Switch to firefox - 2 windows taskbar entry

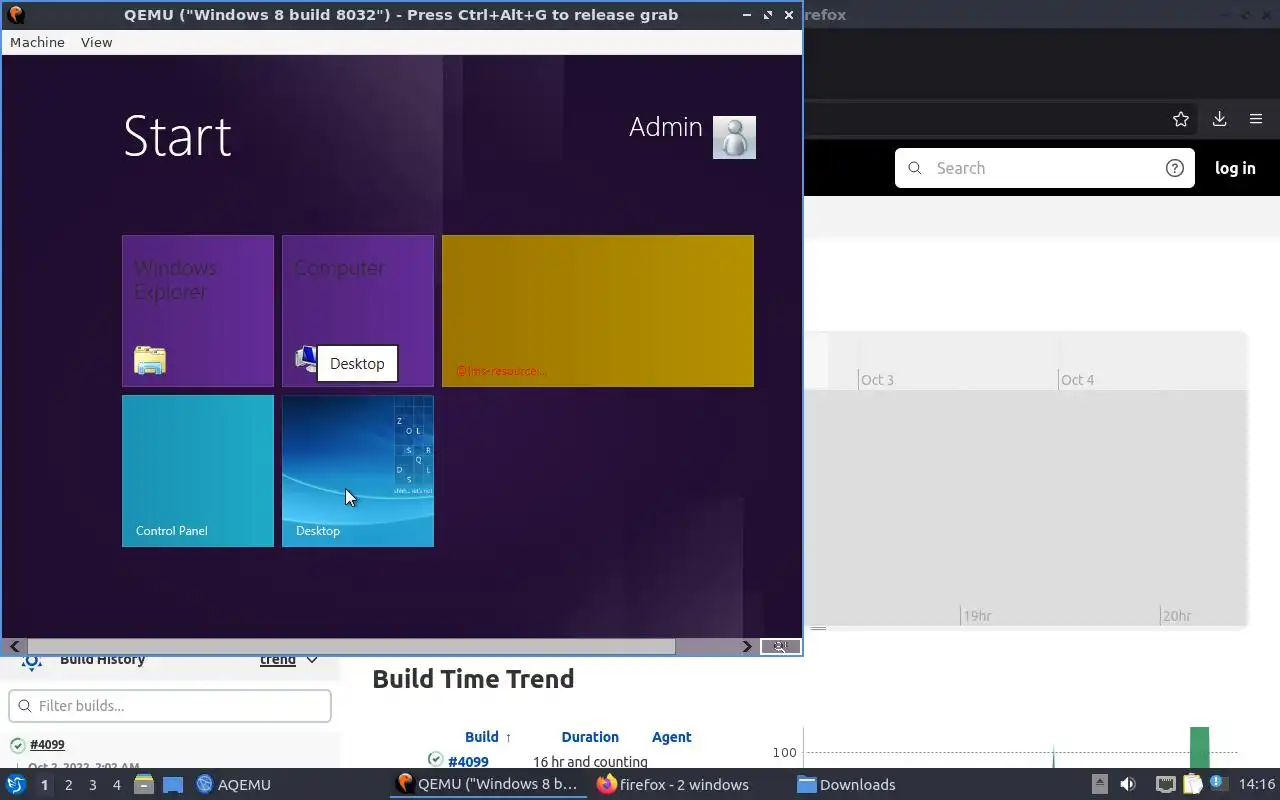click(672, 784)
